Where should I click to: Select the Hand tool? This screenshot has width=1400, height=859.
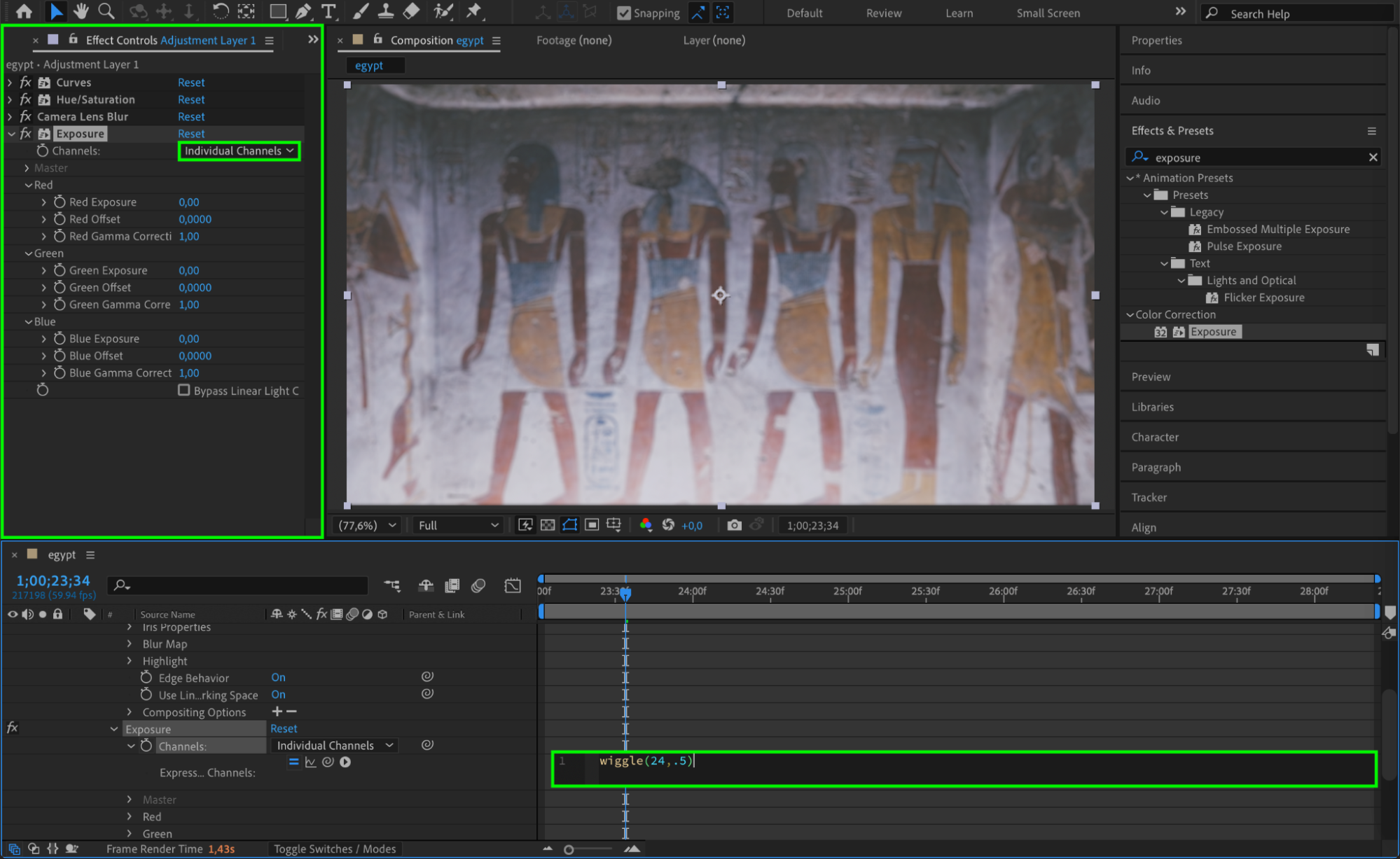click(81, 11)
